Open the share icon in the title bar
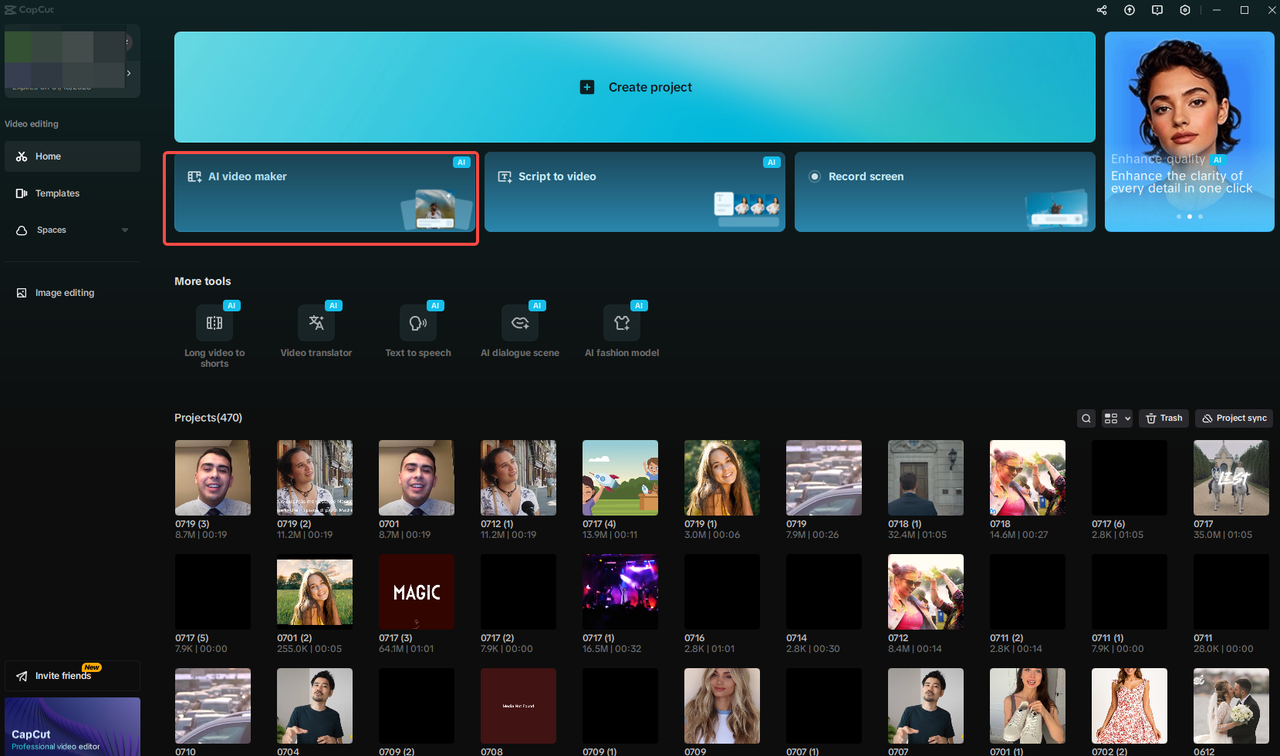The image size is (1280, 756). coord(1101,10)
